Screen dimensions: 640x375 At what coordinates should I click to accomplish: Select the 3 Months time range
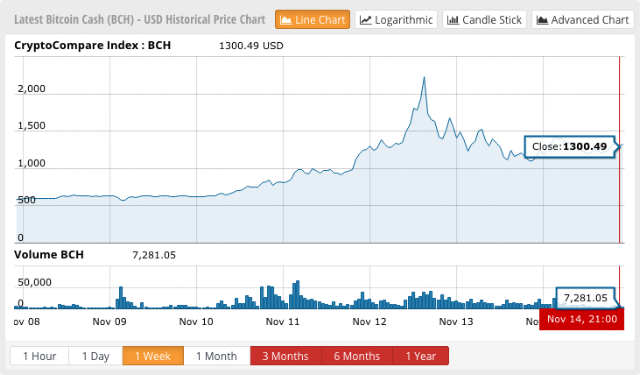pos(286,356)
